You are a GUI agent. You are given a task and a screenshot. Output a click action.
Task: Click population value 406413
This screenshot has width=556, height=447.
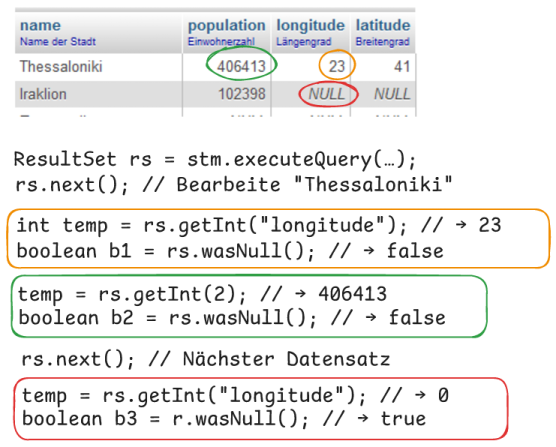tap(241, 66)
